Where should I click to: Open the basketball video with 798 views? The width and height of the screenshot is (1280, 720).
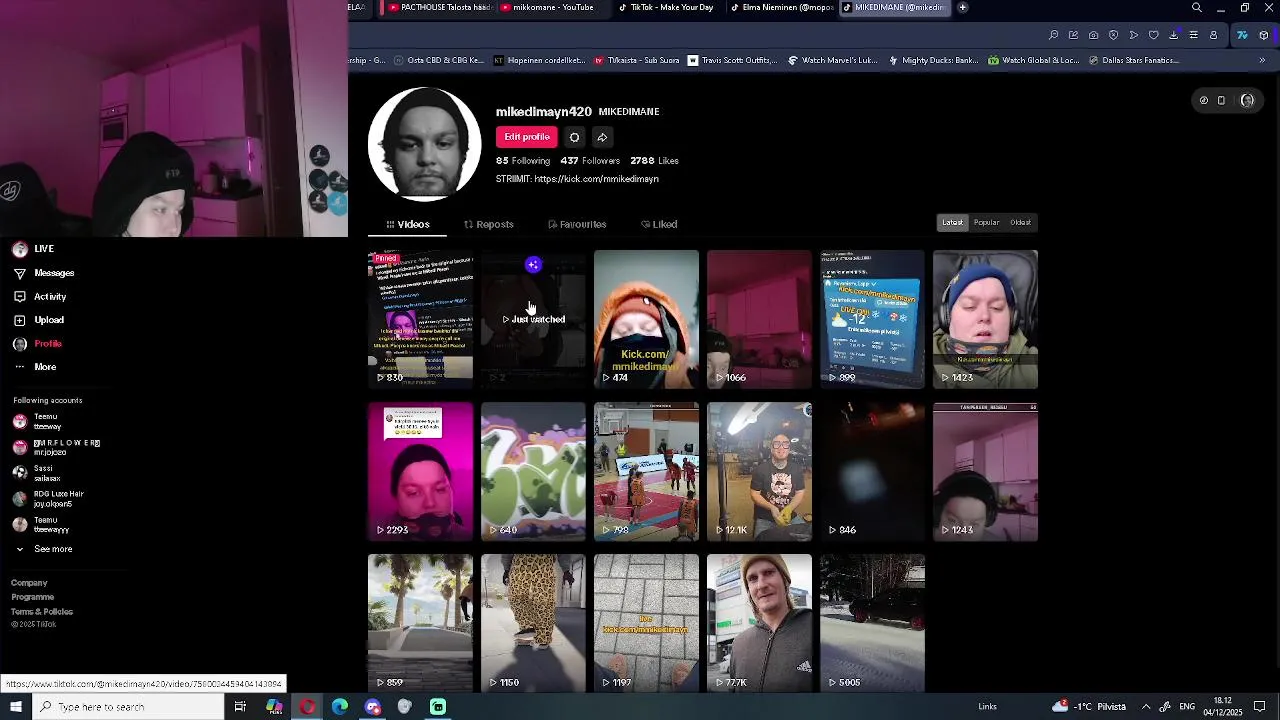(646, 472)
